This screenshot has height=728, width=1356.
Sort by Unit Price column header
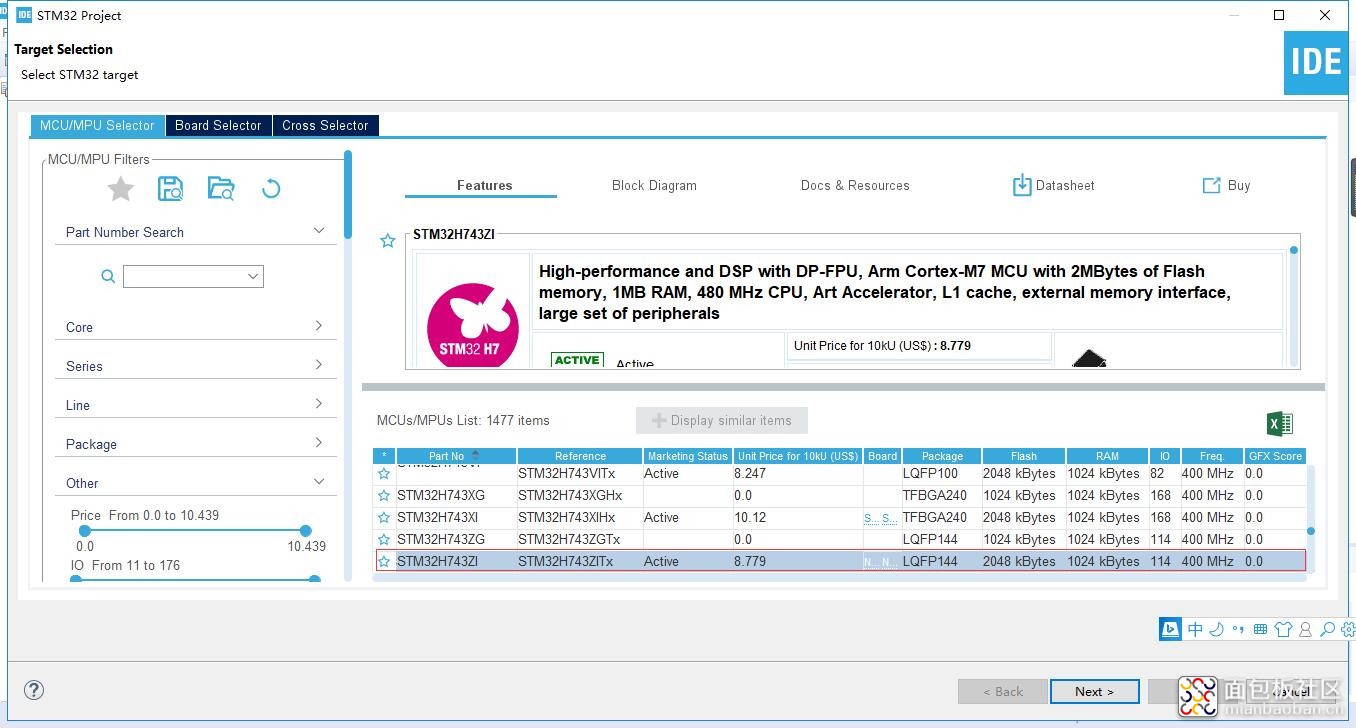[797, 456]
